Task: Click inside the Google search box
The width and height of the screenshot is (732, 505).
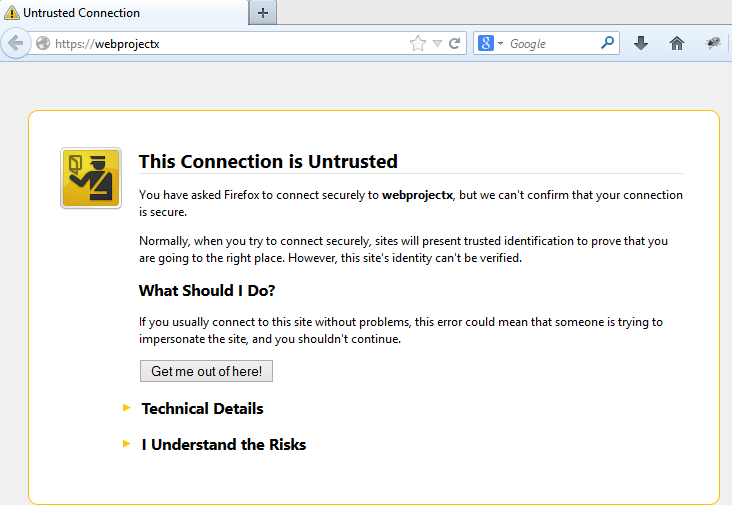Action: 550,43
